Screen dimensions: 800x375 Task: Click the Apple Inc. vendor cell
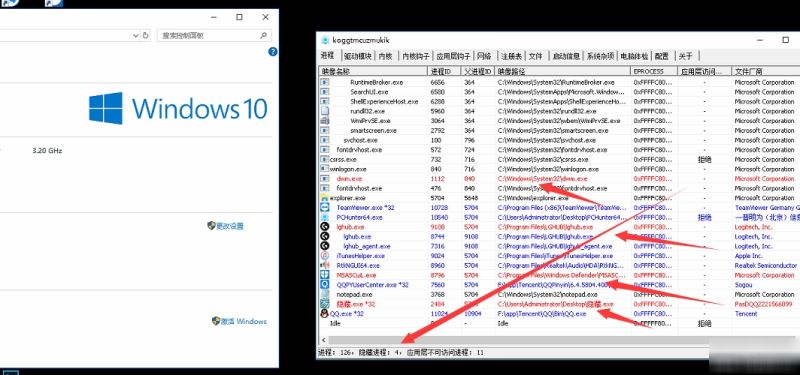pos(748,256)
